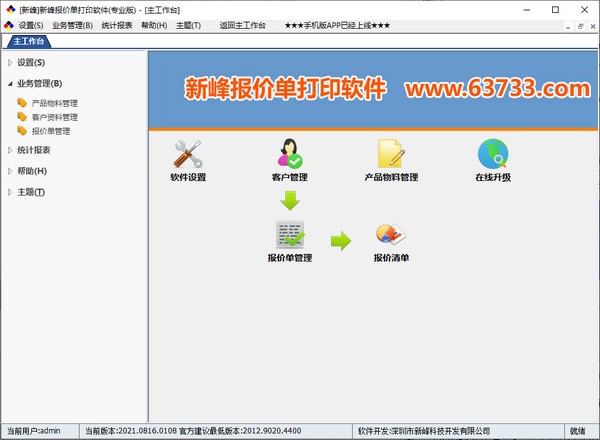Viewport: 600px width, 440px height.
Task: Click the 统计报表 sidebar label
Action: 34,150
